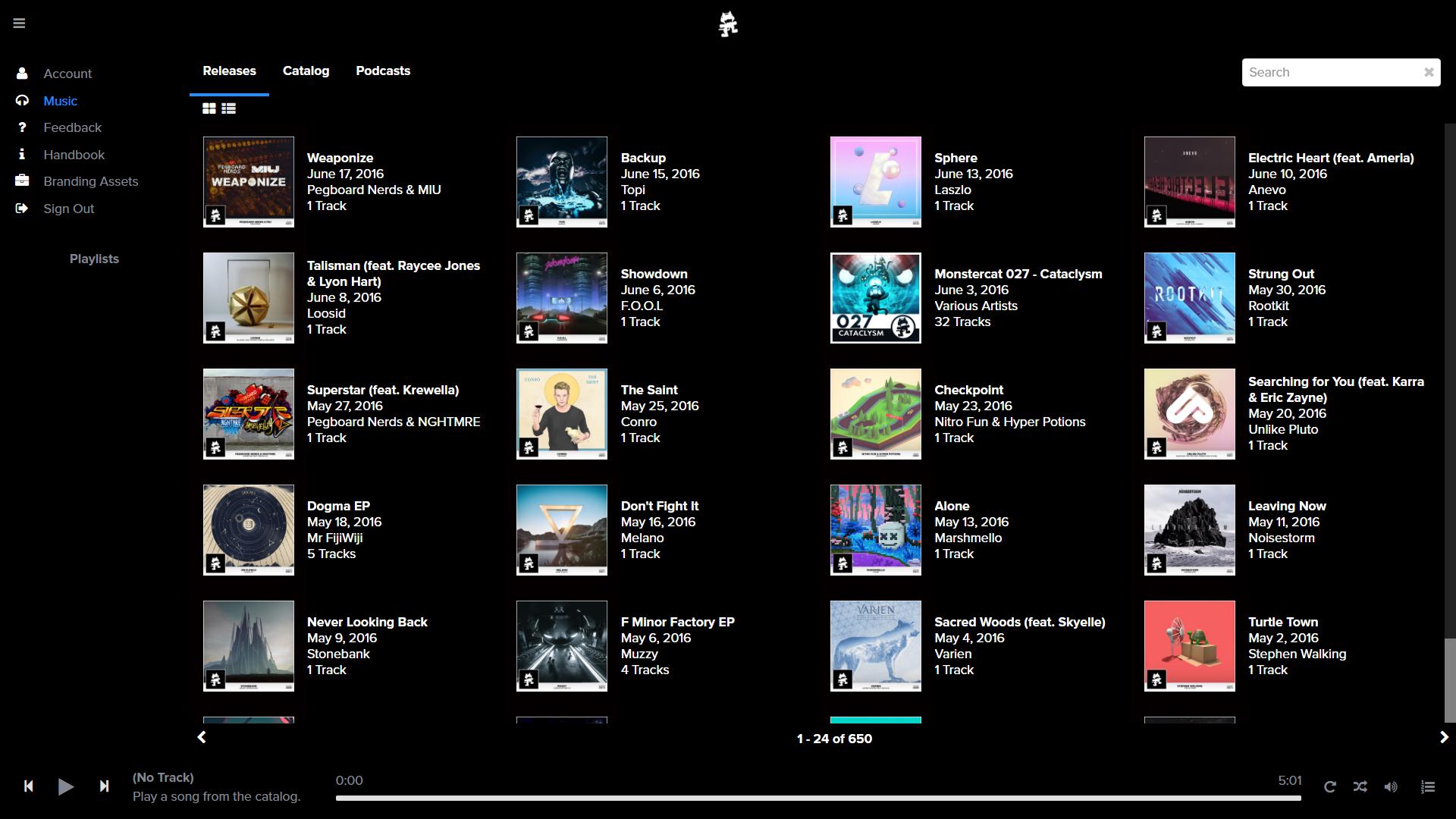Open F Minor Factory EP cover
Image resolution: width=1456 pixels, height=819 pixels.
tap(562, 646)
